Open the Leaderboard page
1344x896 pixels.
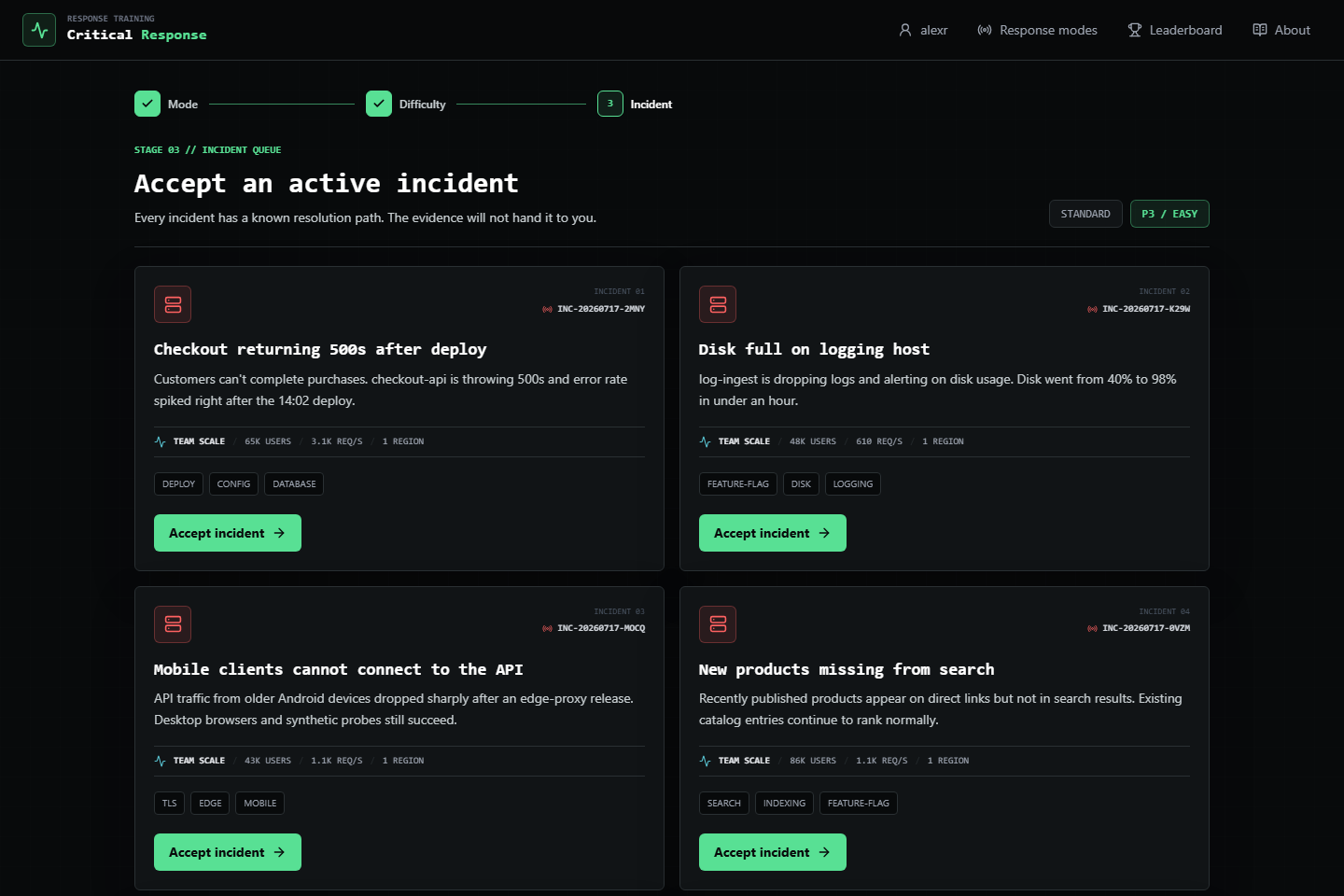coord(1175,30)
